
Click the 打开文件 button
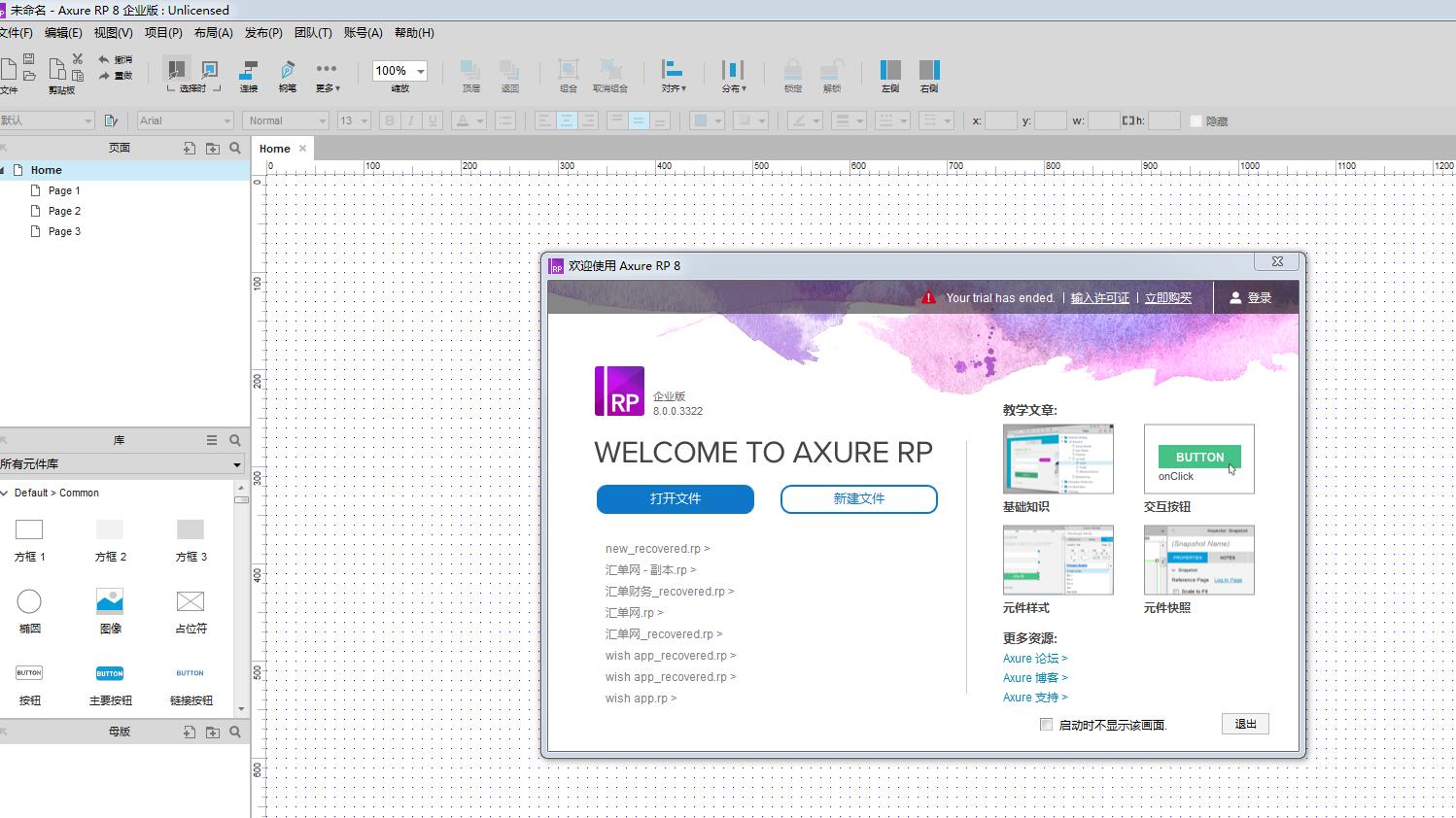pyautogui.click(x=676, y=498)
